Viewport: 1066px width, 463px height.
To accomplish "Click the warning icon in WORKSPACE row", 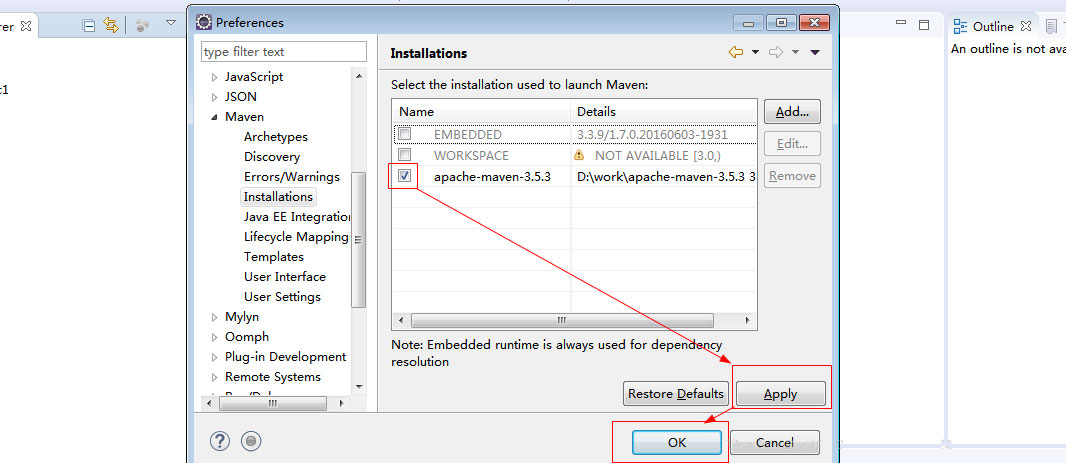I will [579, 155].
